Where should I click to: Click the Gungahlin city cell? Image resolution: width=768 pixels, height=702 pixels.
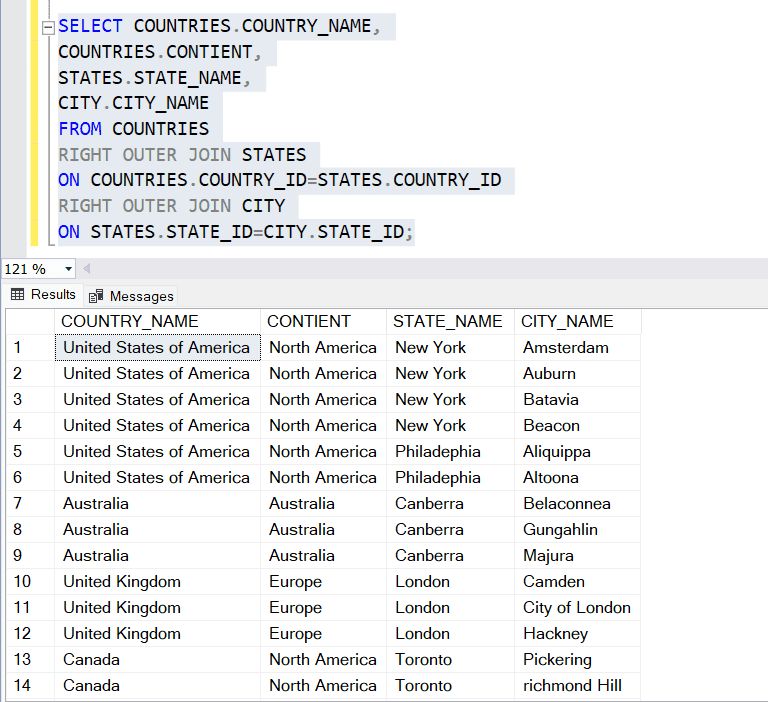577,529
